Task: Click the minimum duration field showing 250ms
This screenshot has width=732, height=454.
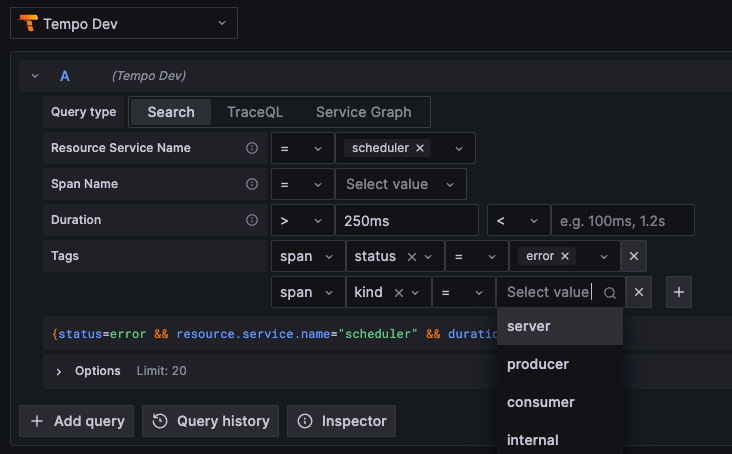Action: point(406,220)
